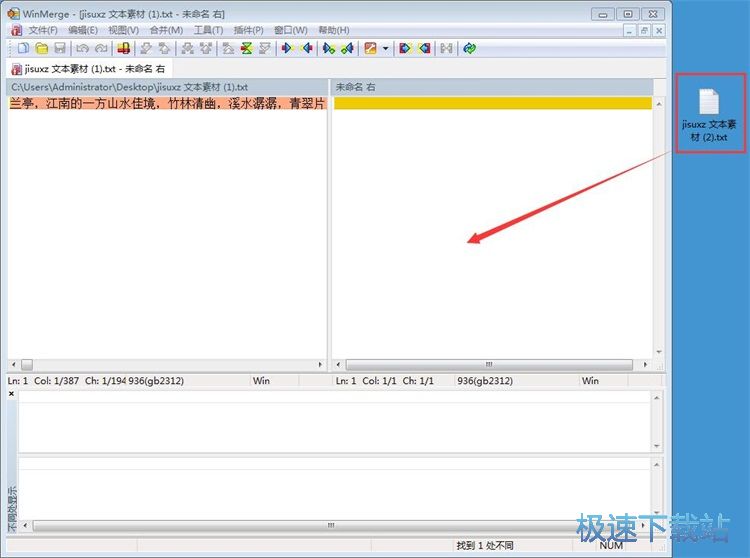The height and width of the screenshot is (558, 750).
Task: Click the All right copy icon
Action: (405, 48)
